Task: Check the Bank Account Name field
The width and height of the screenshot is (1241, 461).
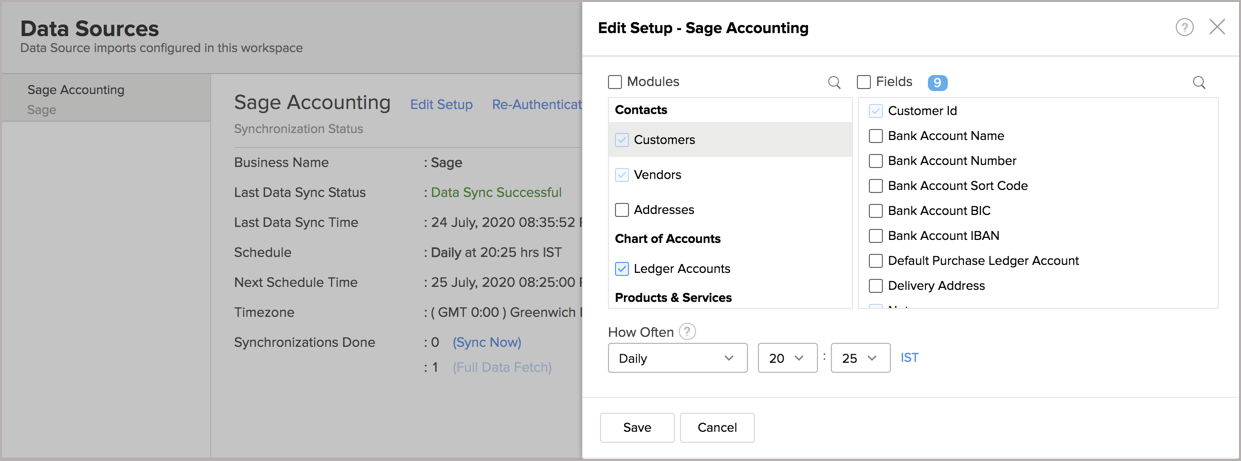Action: pyautogui.click(x=876, y=136)
